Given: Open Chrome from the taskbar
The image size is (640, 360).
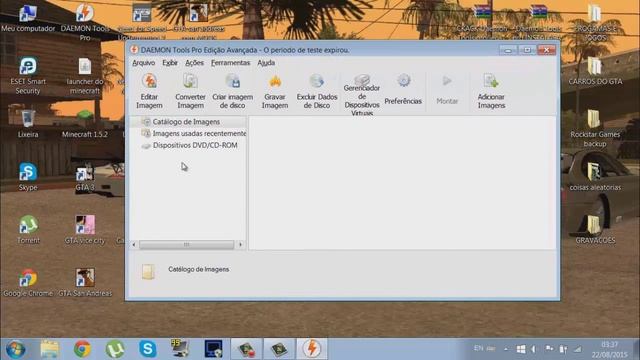Looking at the screenshot, I should pos(82,349).
